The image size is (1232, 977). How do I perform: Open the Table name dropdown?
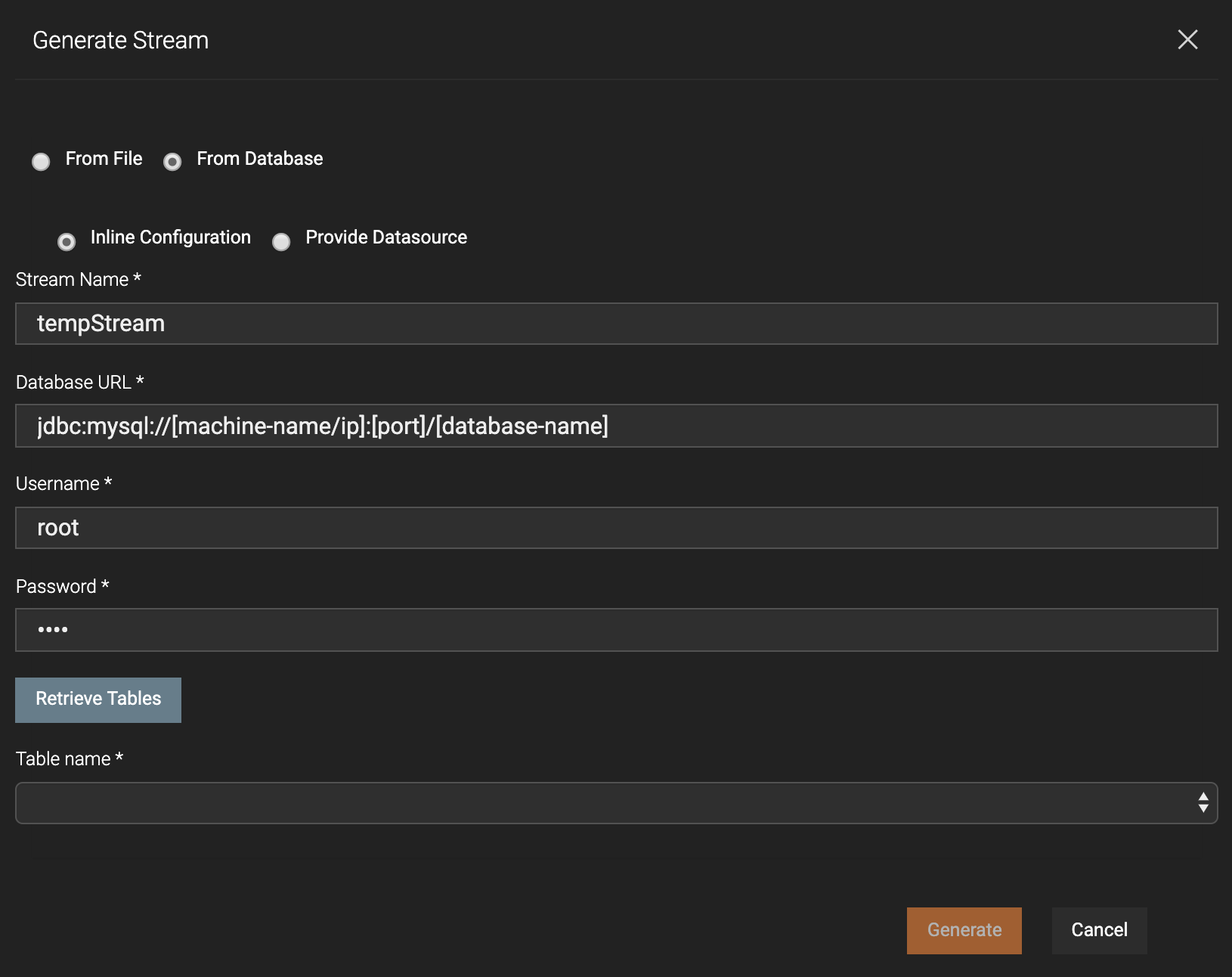tap(616, 803)
